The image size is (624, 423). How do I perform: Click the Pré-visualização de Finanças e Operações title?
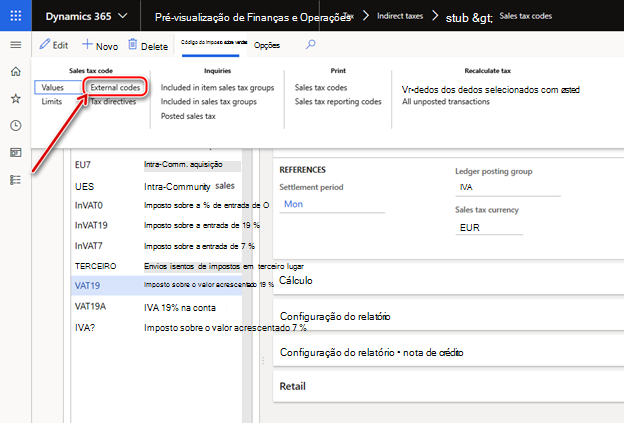[x=252, y=18]
